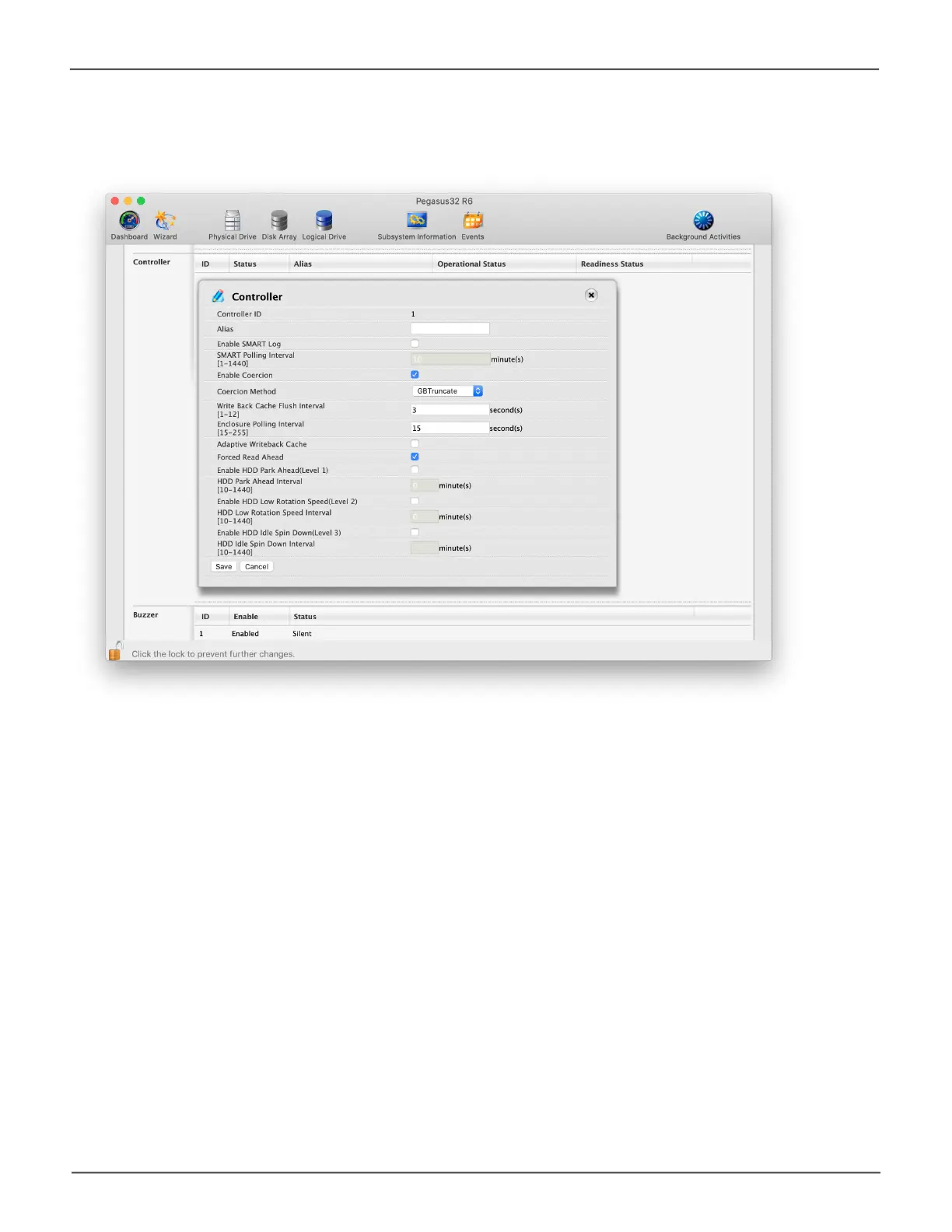Save the controller settings
This screenshot has height=1232, width=952.
coord(224,566)
